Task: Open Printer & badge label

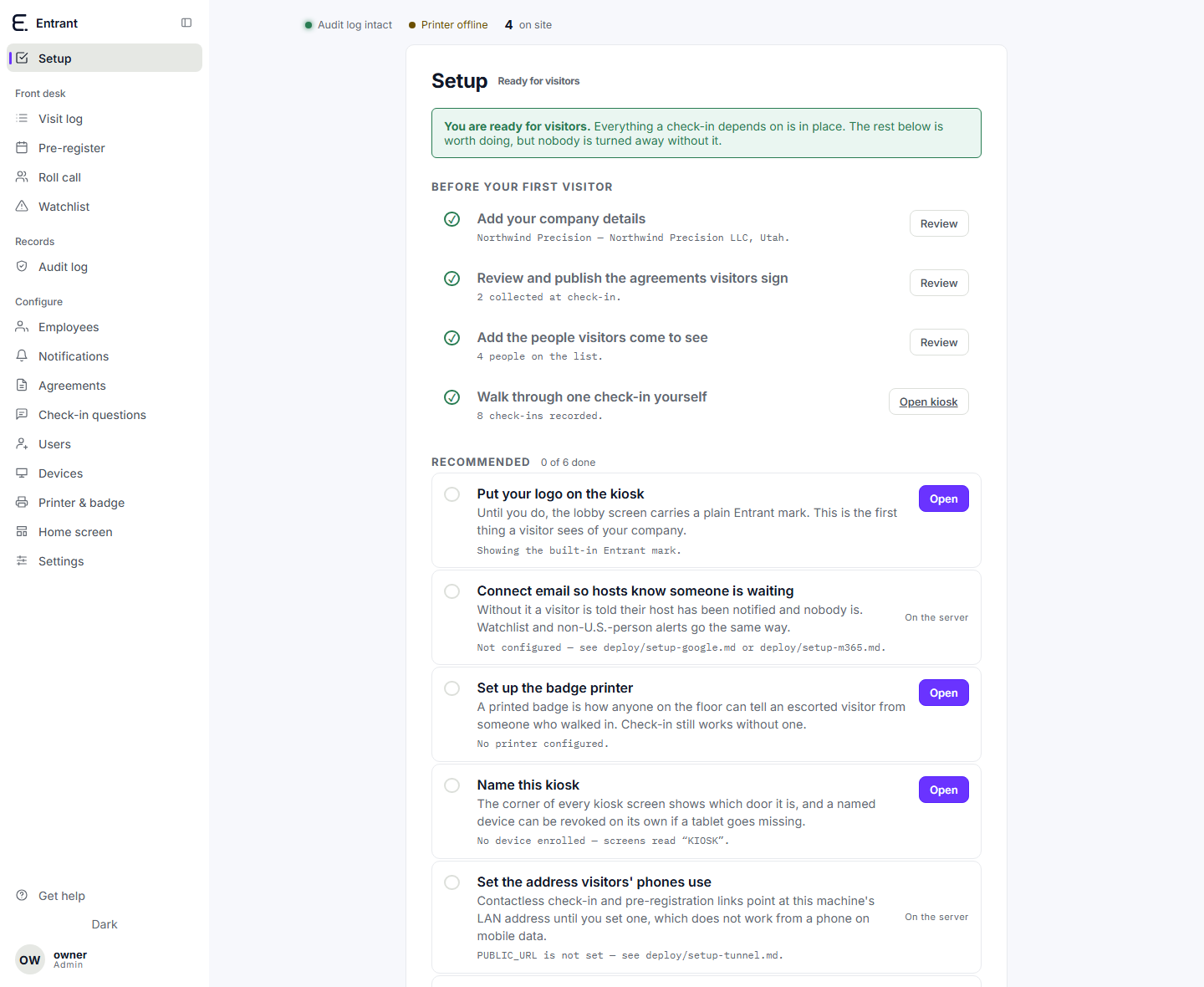Action: [x=81, y=503]
